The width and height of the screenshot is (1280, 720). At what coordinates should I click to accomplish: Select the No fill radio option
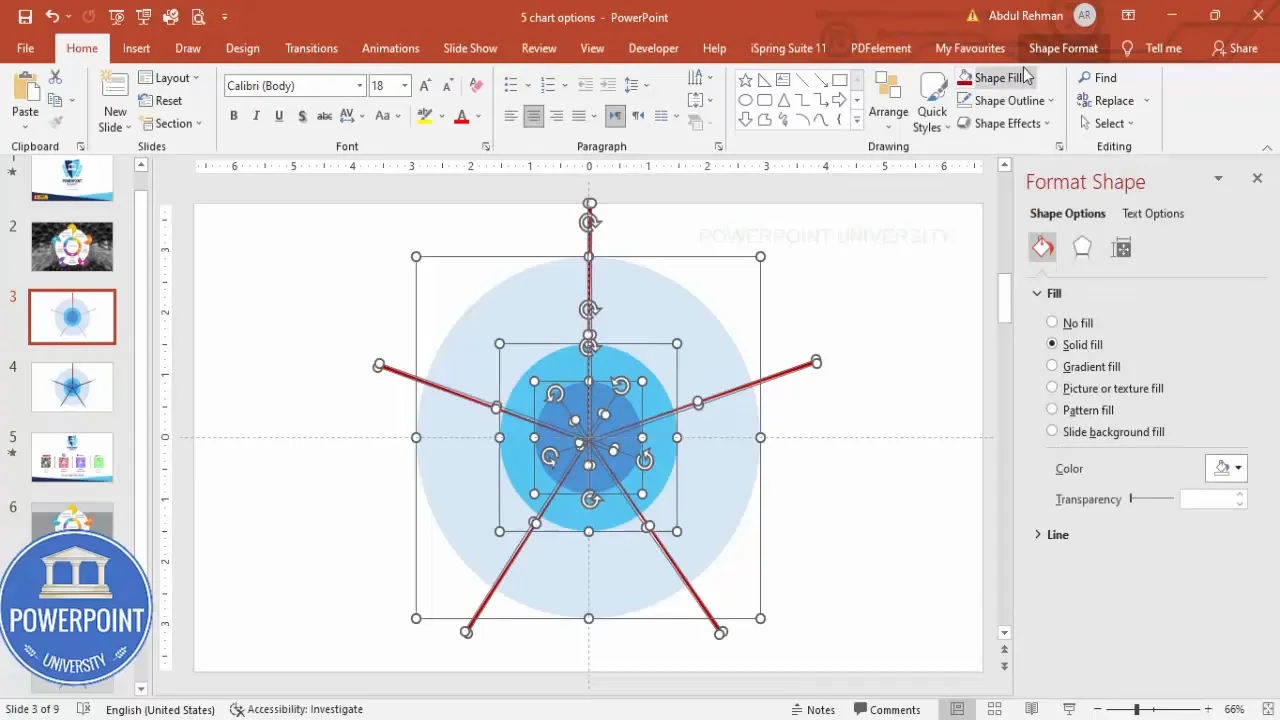tap(1052, 323)
